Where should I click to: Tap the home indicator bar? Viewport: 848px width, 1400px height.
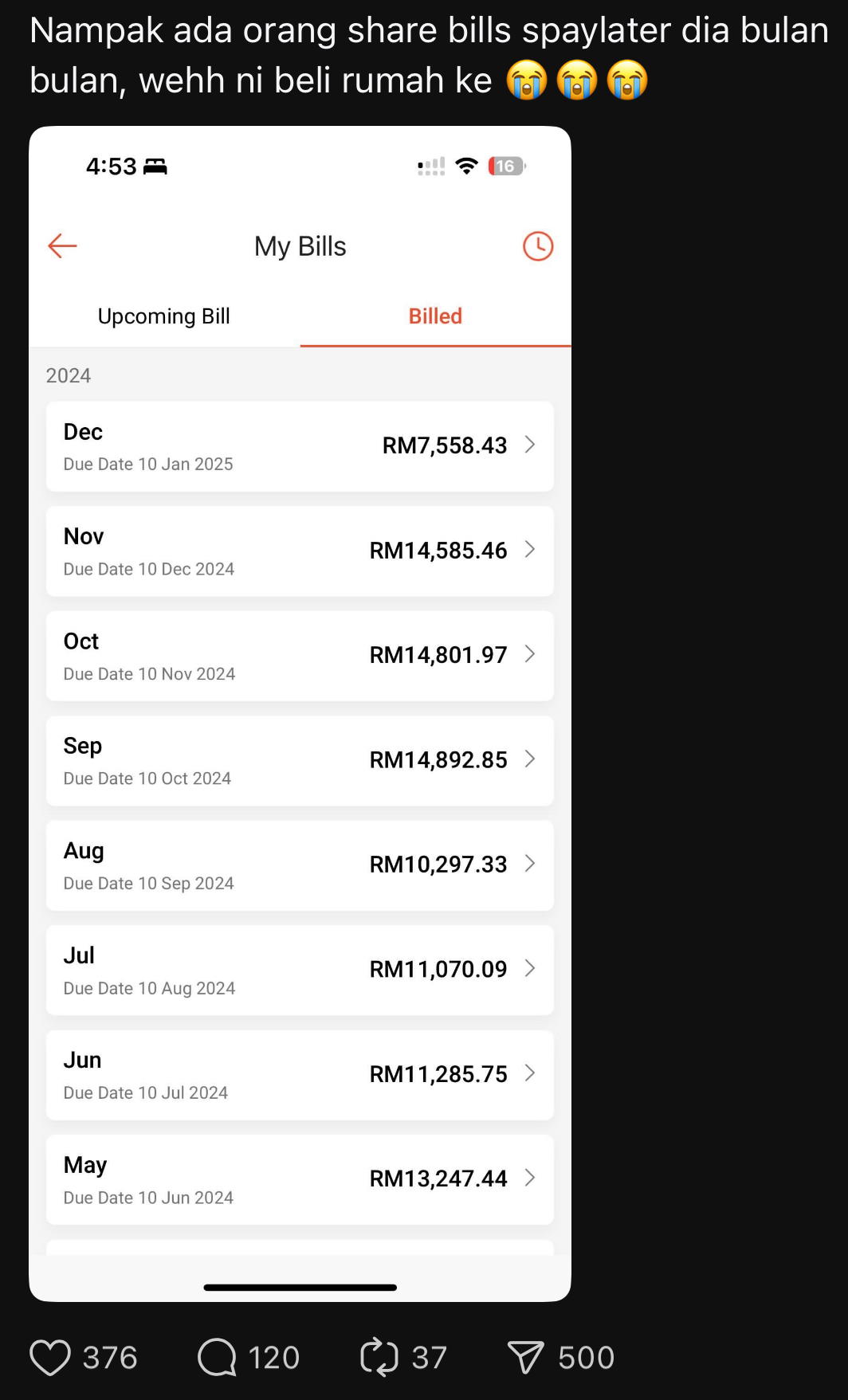click(x=300, y=1287)
